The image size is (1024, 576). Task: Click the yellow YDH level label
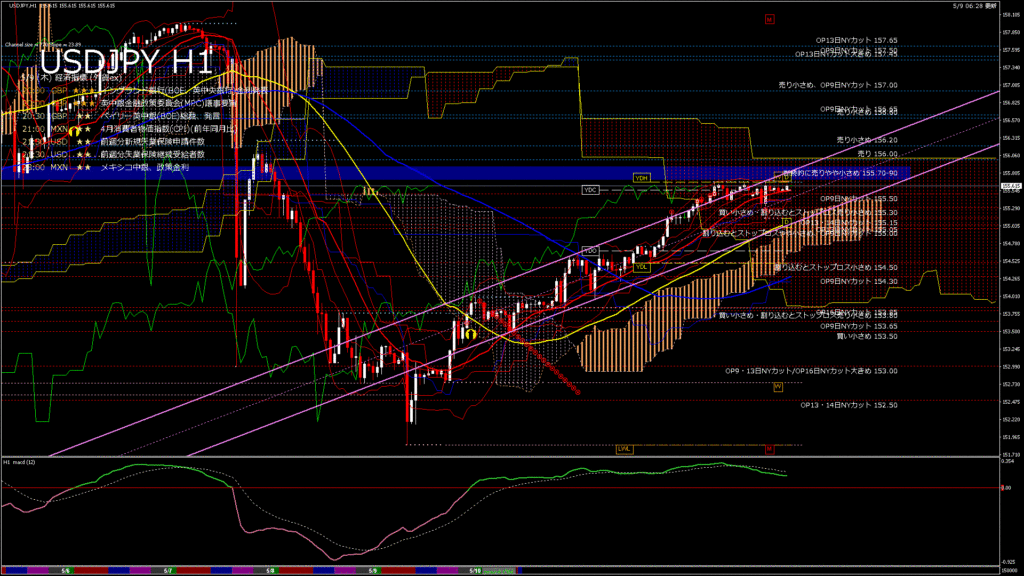tap(641, 177)
